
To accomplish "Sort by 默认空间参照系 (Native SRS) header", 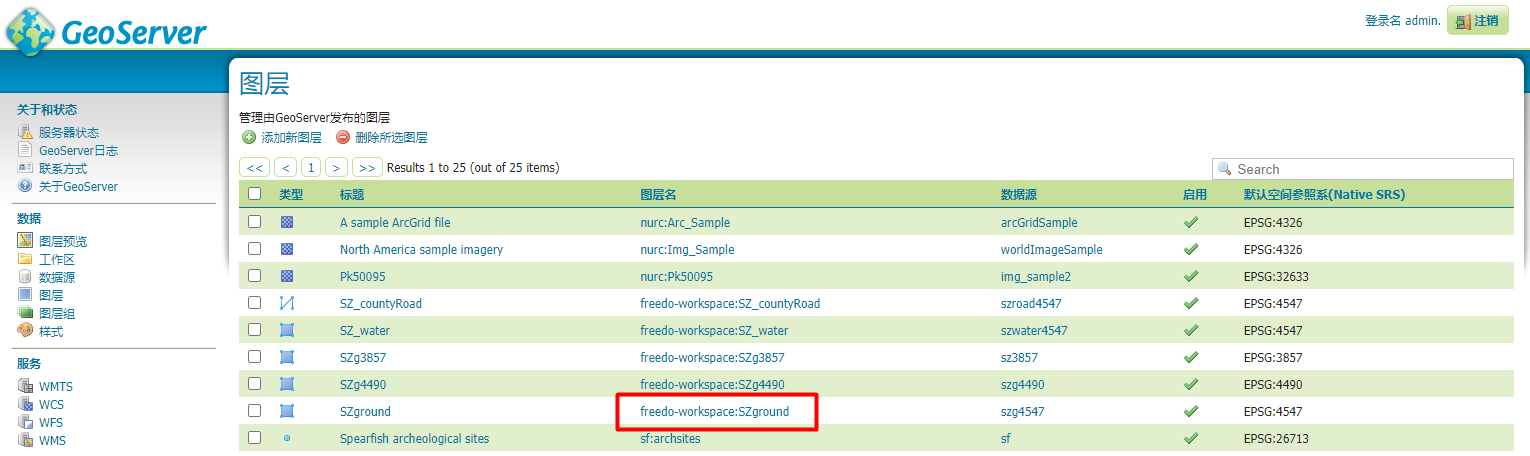I will point(1324,195).
